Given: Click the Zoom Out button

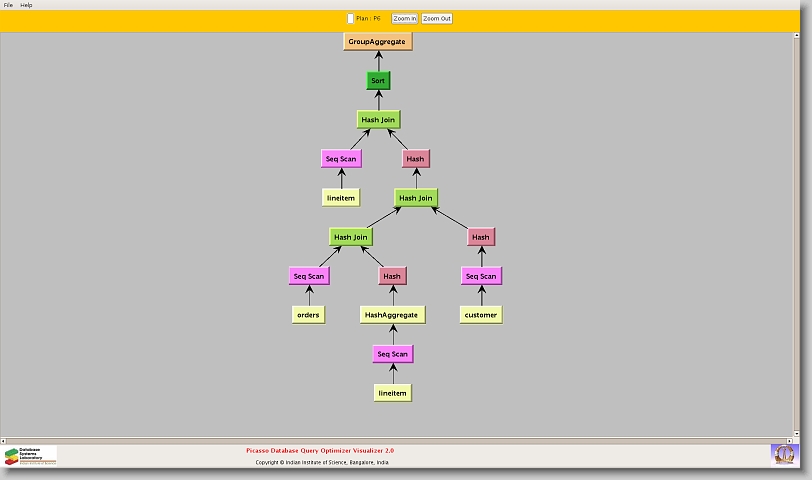Looking at the screenshot, I should (x=436, y=18).
